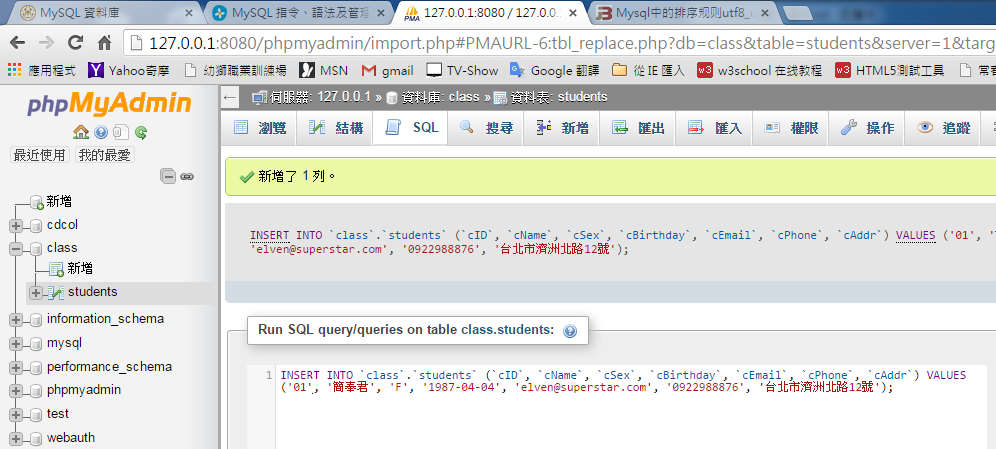This screenshot has width=996, height=449.
Task: Click the 最近使用 recent tables button
Action: coord(40,155)
